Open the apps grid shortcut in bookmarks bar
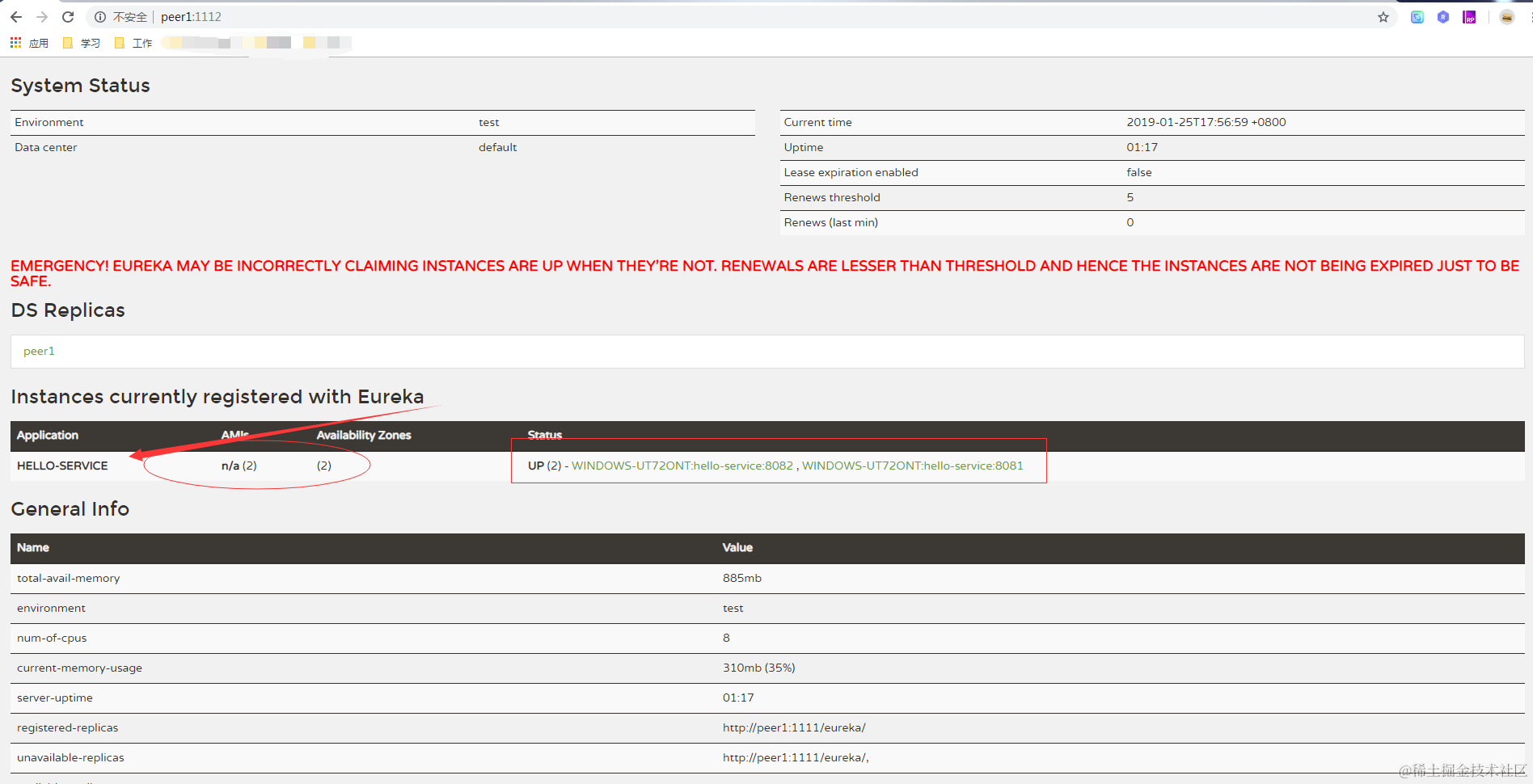The width and height of the screenshot is (1533, 784). (29, 43)
